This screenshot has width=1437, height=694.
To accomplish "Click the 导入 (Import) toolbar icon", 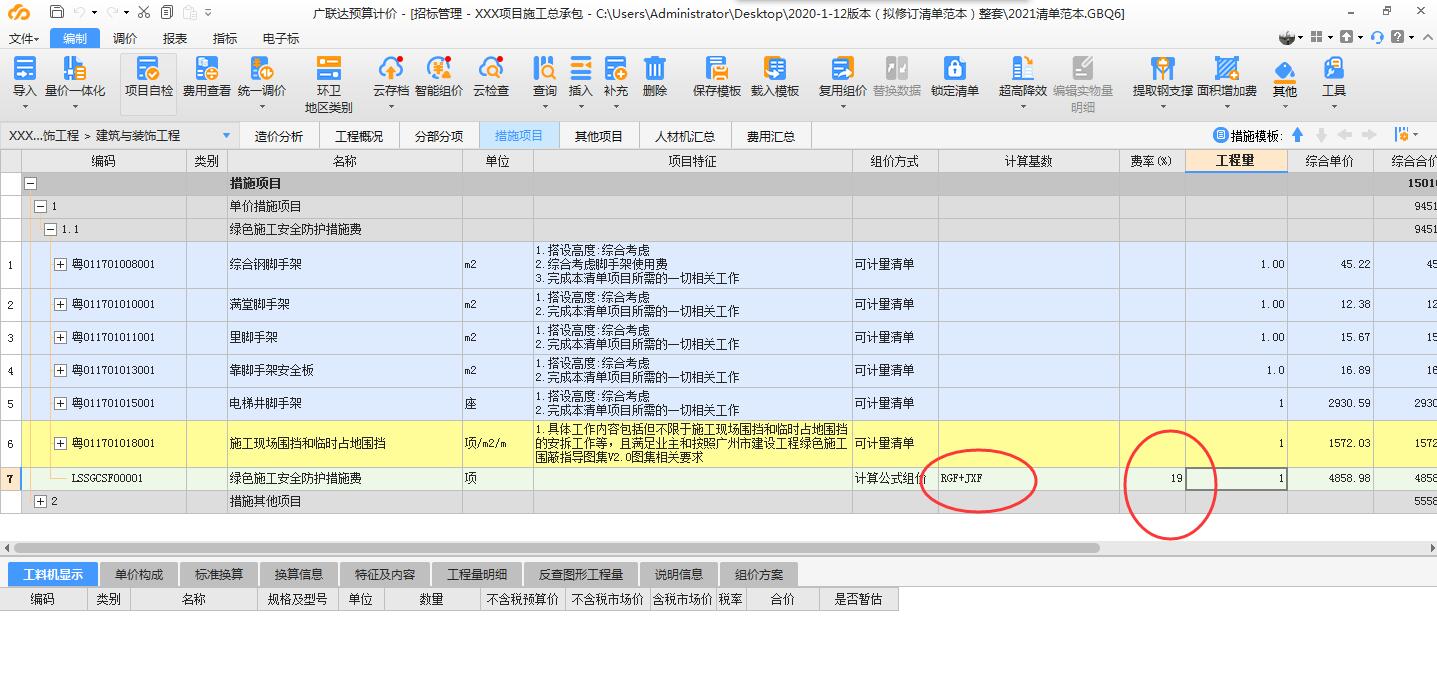I will pyautogui.click(x=24, y=68).
